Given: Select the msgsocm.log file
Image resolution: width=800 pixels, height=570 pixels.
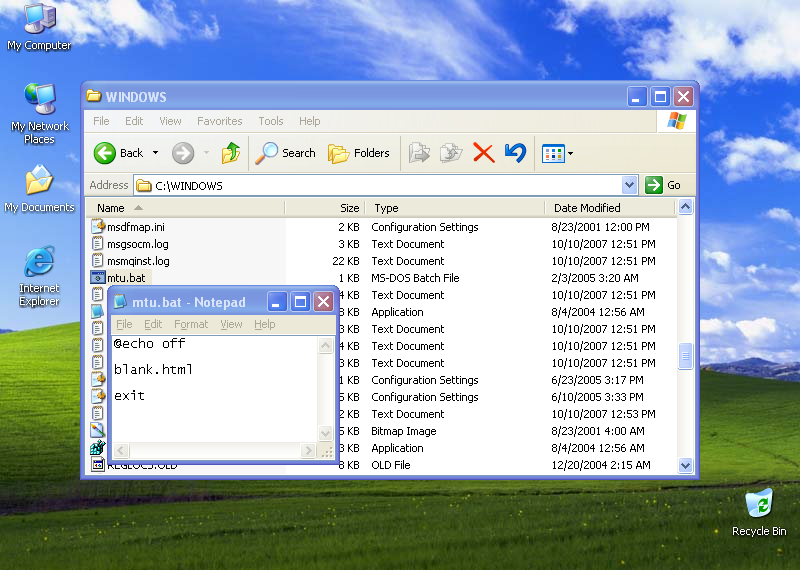Looking at the screenshot, I should pyautogui.click(x=138, y=244).
